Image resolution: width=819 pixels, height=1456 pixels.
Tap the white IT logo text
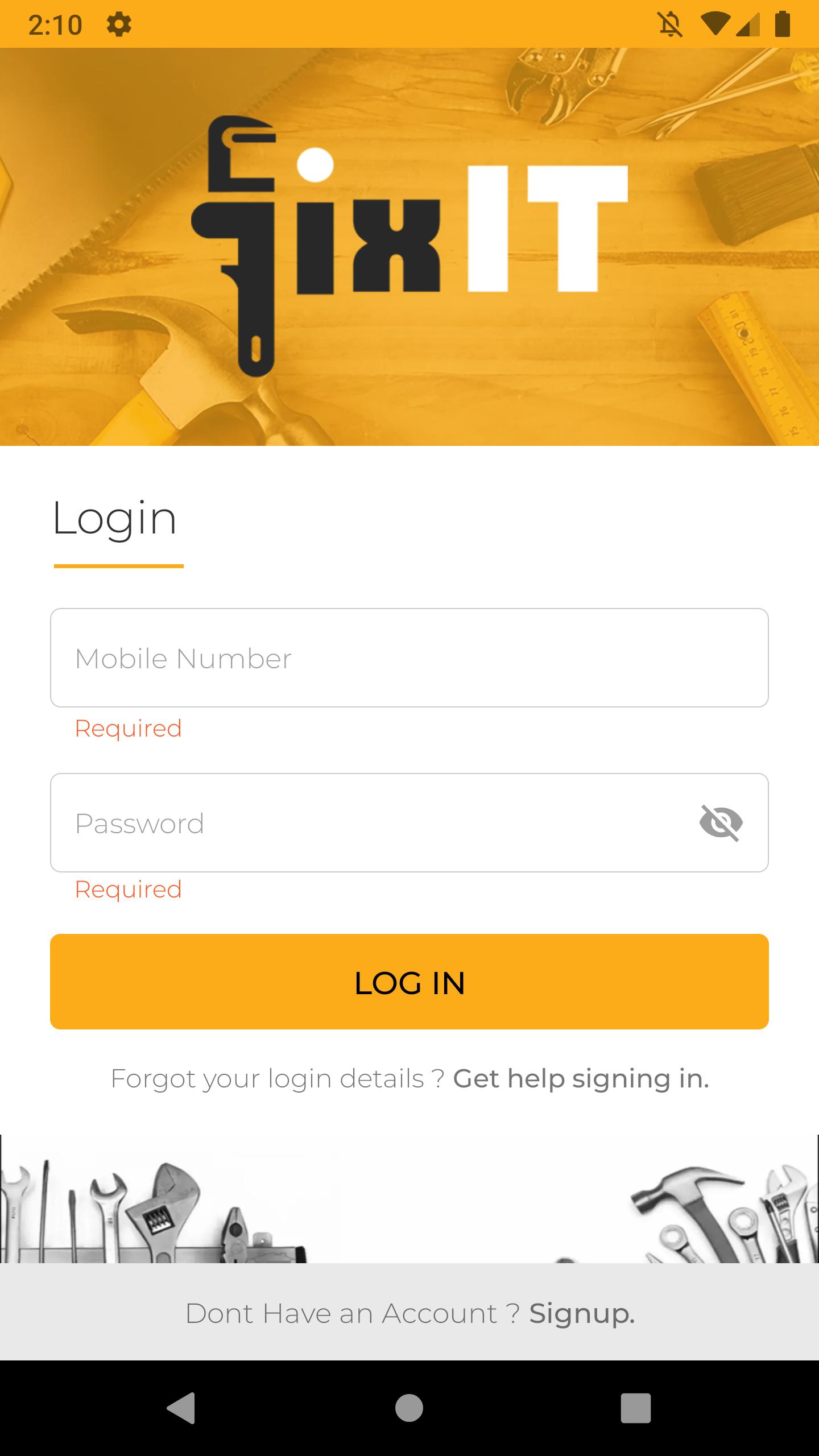(548, 229)
